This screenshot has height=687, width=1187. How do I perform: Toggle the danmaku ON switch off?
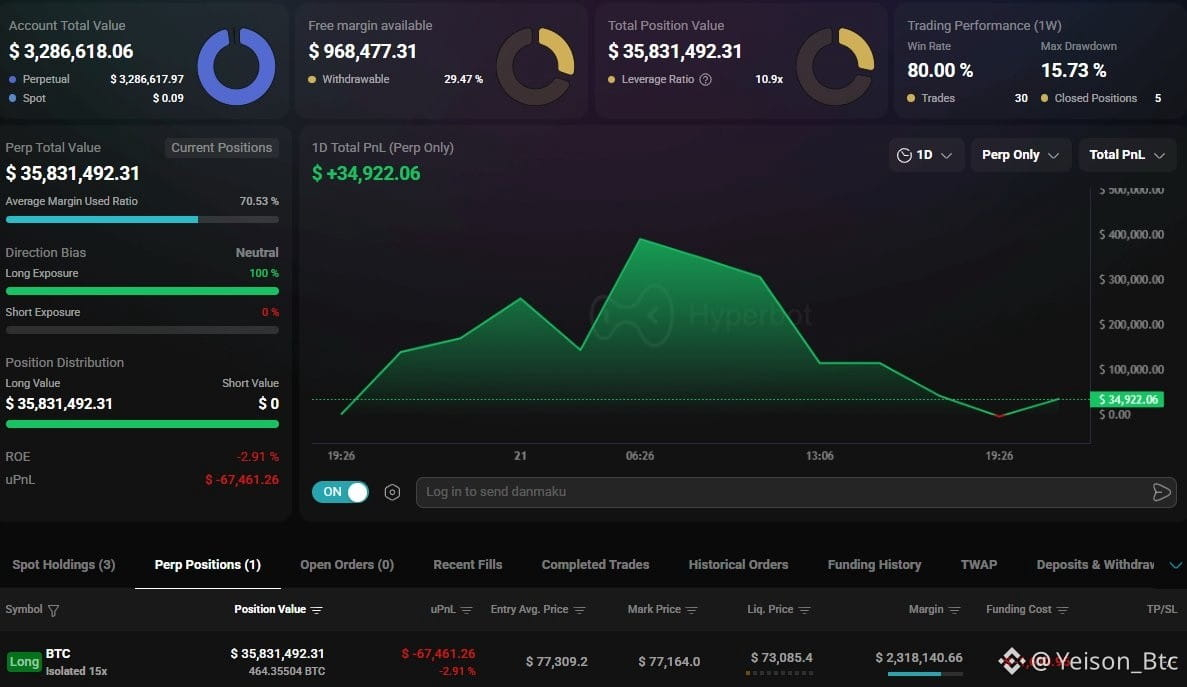pyautogui.click(x=340, y=492)
